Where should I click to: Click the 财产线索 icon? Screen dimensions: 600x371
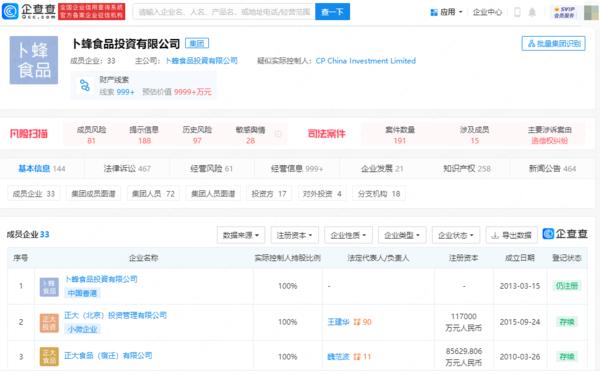[x=85, y=85]
